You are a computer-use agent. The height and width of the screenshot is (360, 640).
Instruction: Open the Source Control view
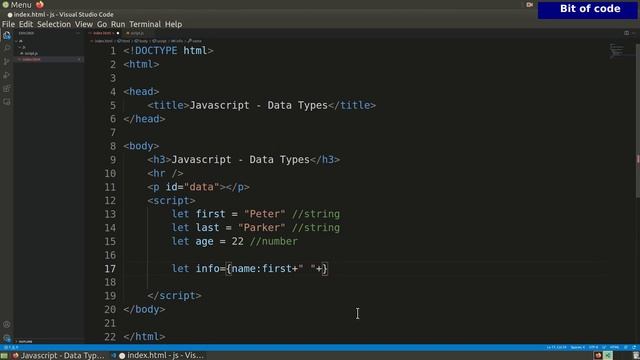tap(7, 62)
